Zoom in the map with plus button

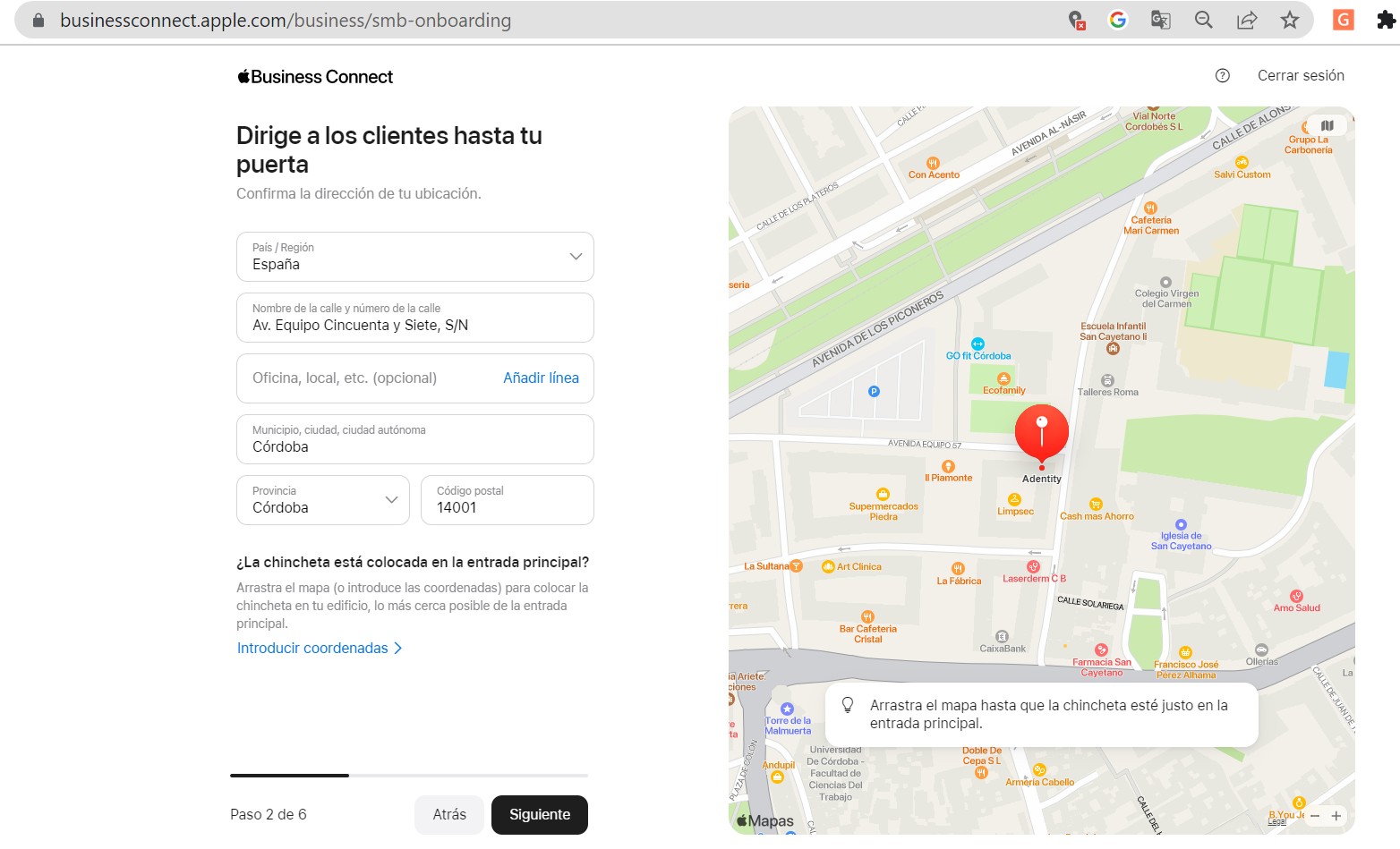click(1336, 816)
